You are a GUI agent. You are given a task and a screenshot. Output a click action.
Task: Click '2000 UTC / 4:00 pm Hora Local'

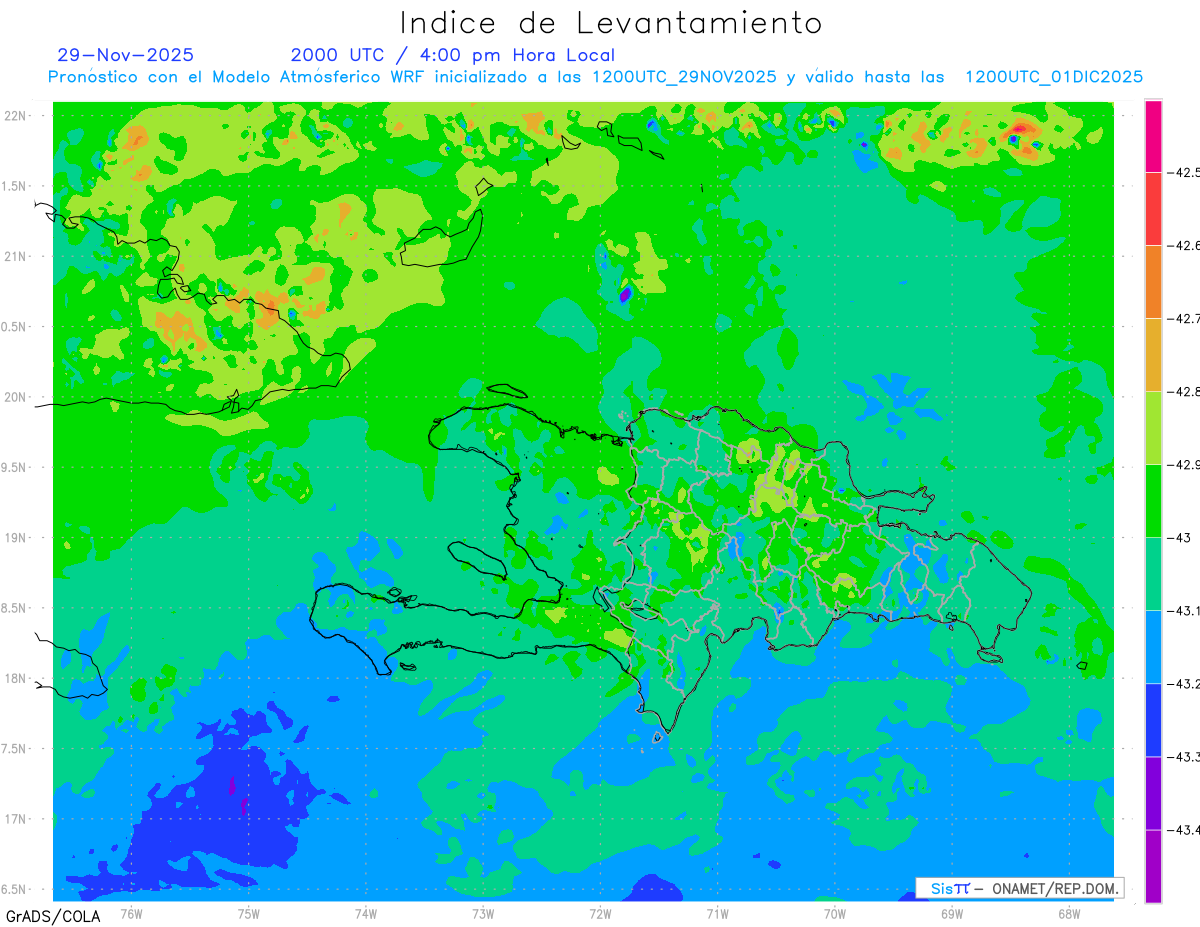pos(453,55)
